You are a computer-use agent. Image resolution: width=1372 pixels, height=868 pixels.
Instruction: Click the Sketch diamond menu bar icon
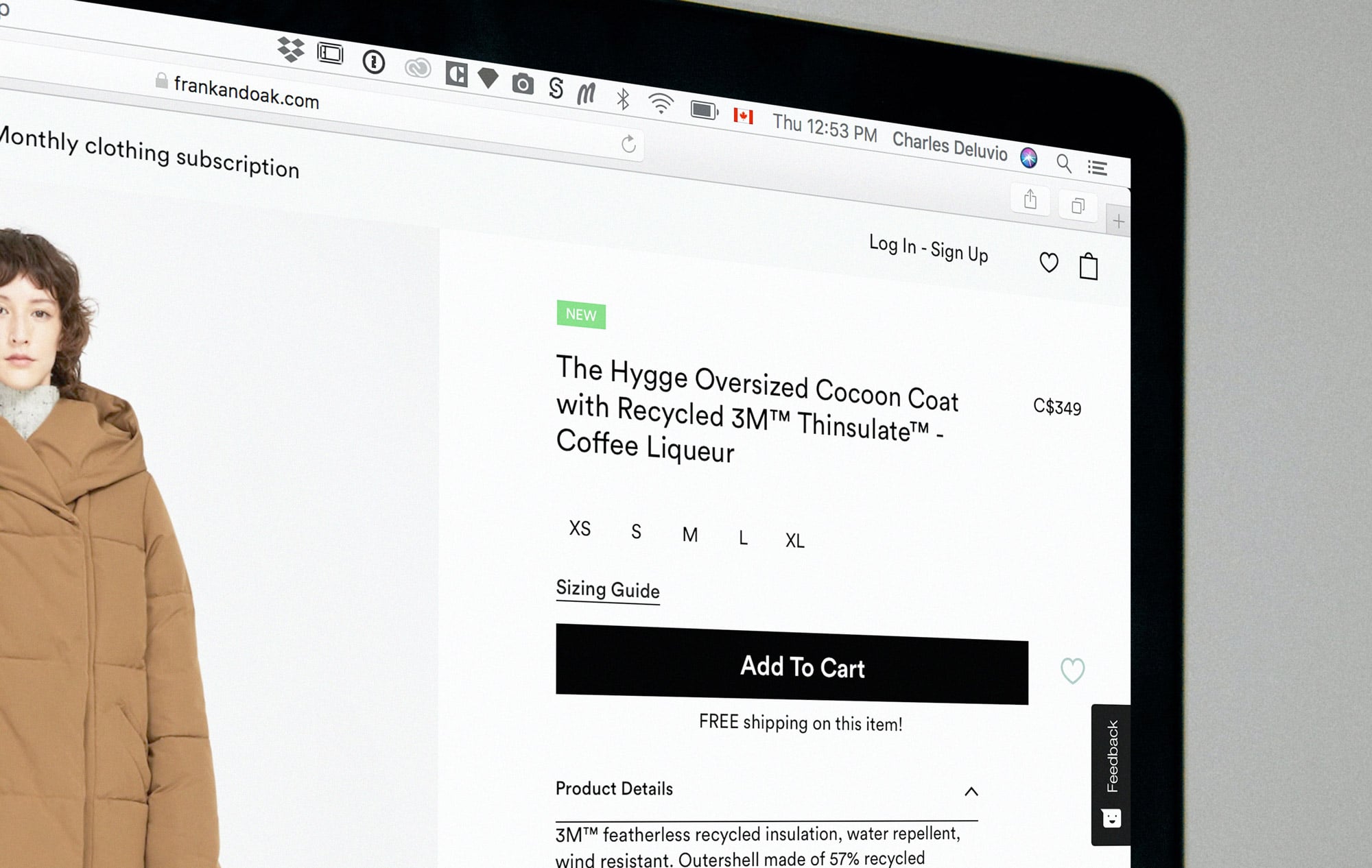pos(488,79)
